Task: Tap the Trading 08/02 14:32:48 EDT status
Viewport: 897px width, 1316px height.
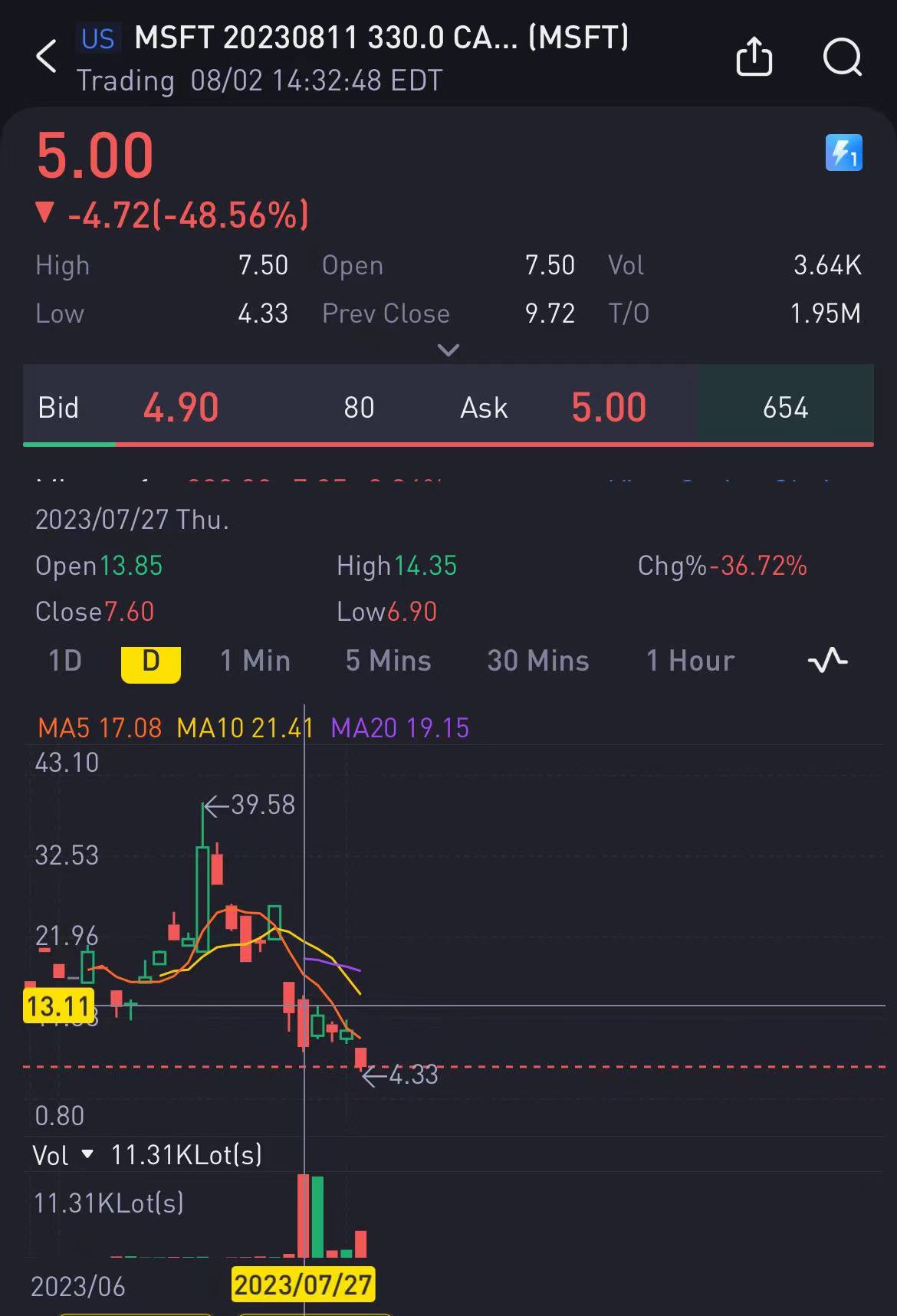Action: (x=259, y=80)
